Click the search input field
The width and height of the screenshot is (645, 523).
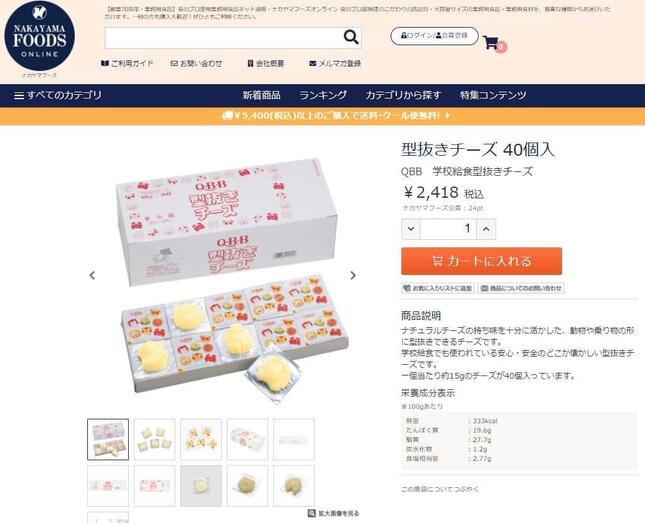tap(224, 38)
